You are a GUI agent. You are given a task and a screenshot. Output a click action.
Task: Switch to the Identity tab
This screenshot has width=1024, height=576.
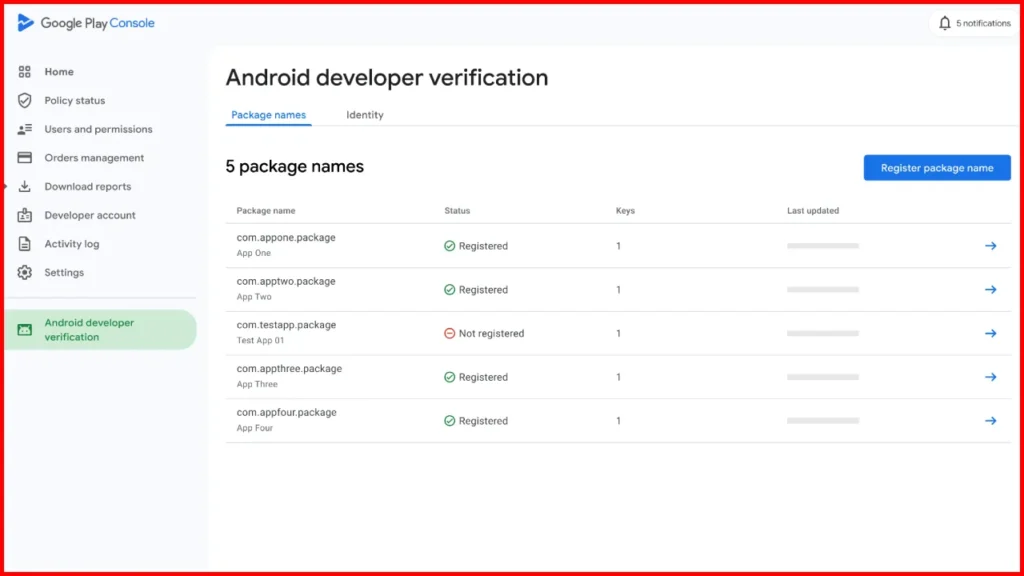click(364, 115)
